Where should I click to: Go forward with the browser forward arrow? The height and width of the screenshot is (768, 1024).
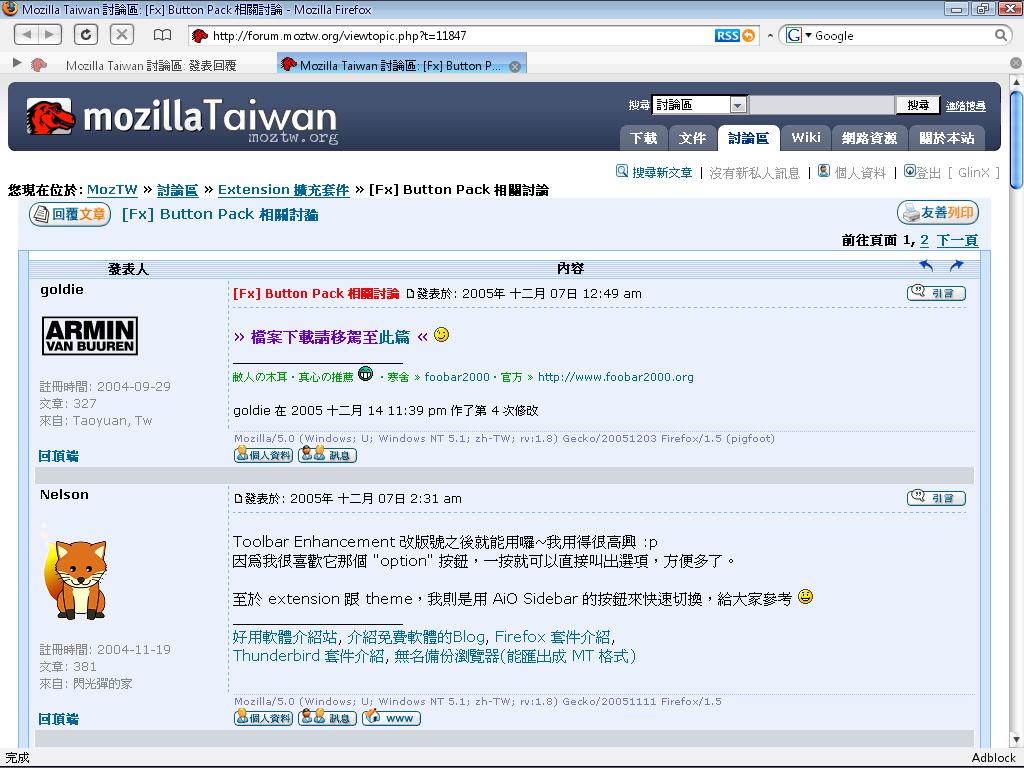pos(50,35)
